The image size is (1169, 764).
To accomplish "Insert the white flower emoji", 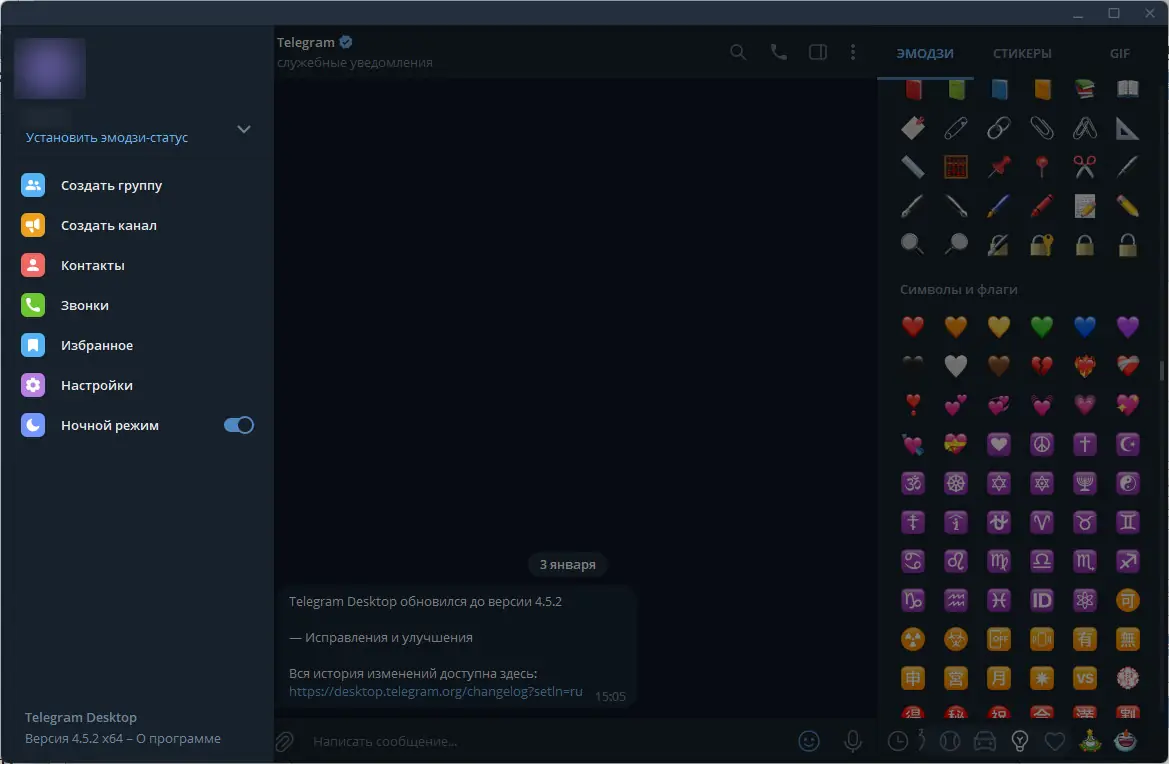I will [x=1127, y=678].
